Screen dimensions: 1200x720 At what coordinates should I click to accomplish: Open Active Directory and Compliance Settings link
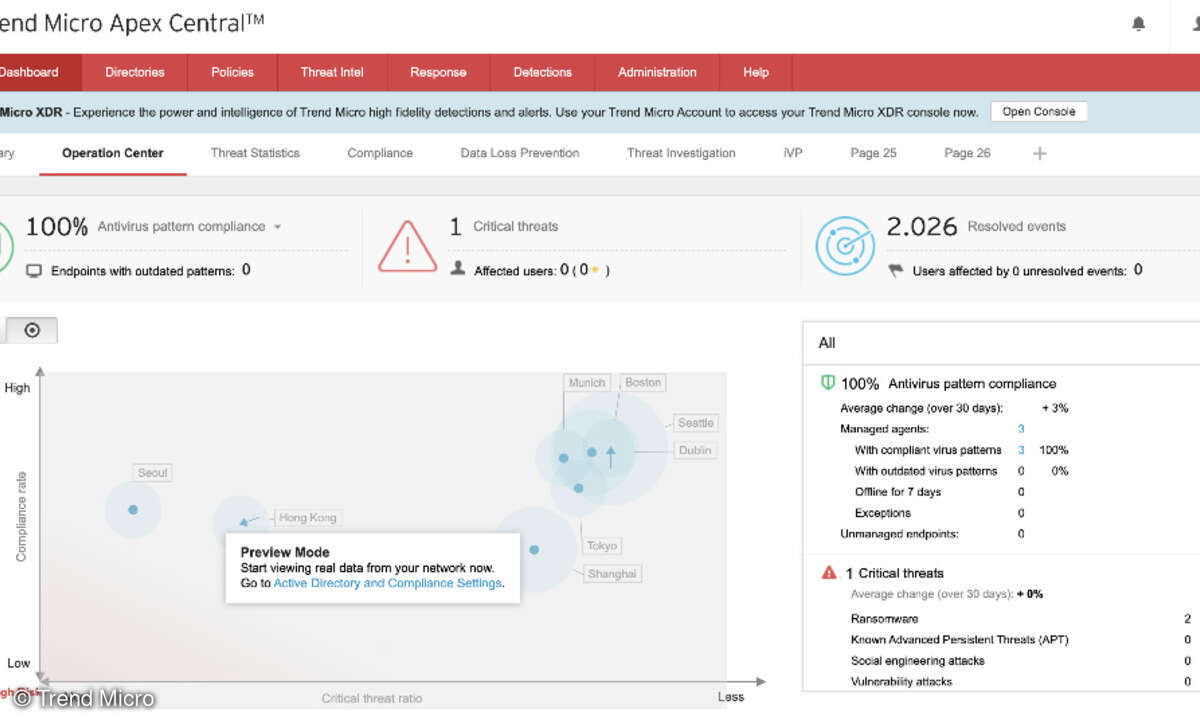coord(387,583)
